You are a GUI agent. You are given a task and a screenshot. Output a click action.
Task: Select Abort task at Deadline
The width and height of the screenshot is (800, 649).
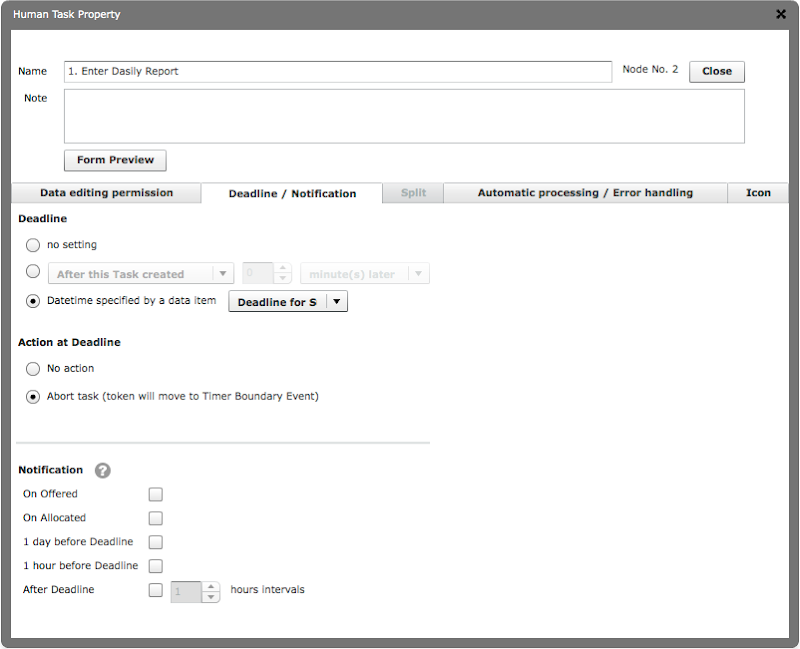tap(31, 397)
